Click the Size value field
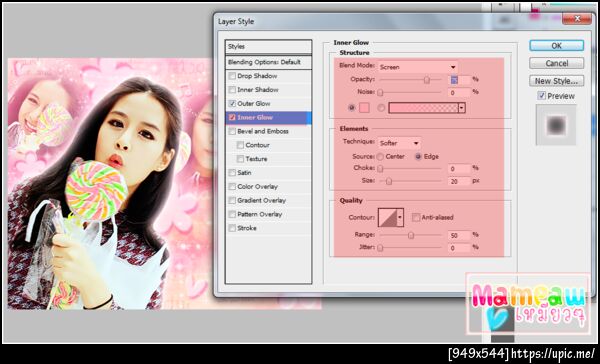This screenshot has width=600, height=364. pyautogui.click(x=460, y=181)
